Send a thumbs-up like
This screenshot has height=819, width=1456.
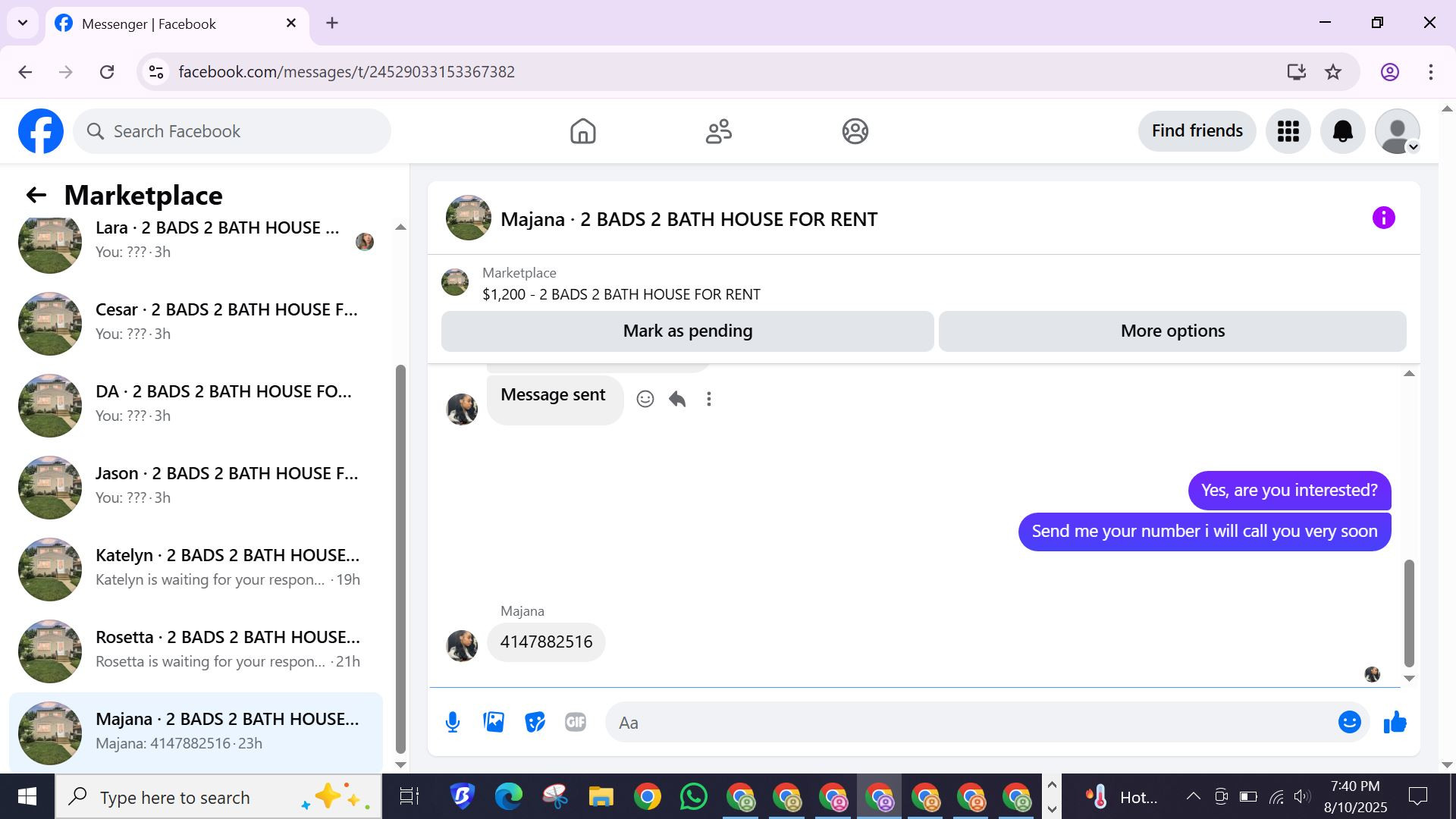tap(1395, 722)
